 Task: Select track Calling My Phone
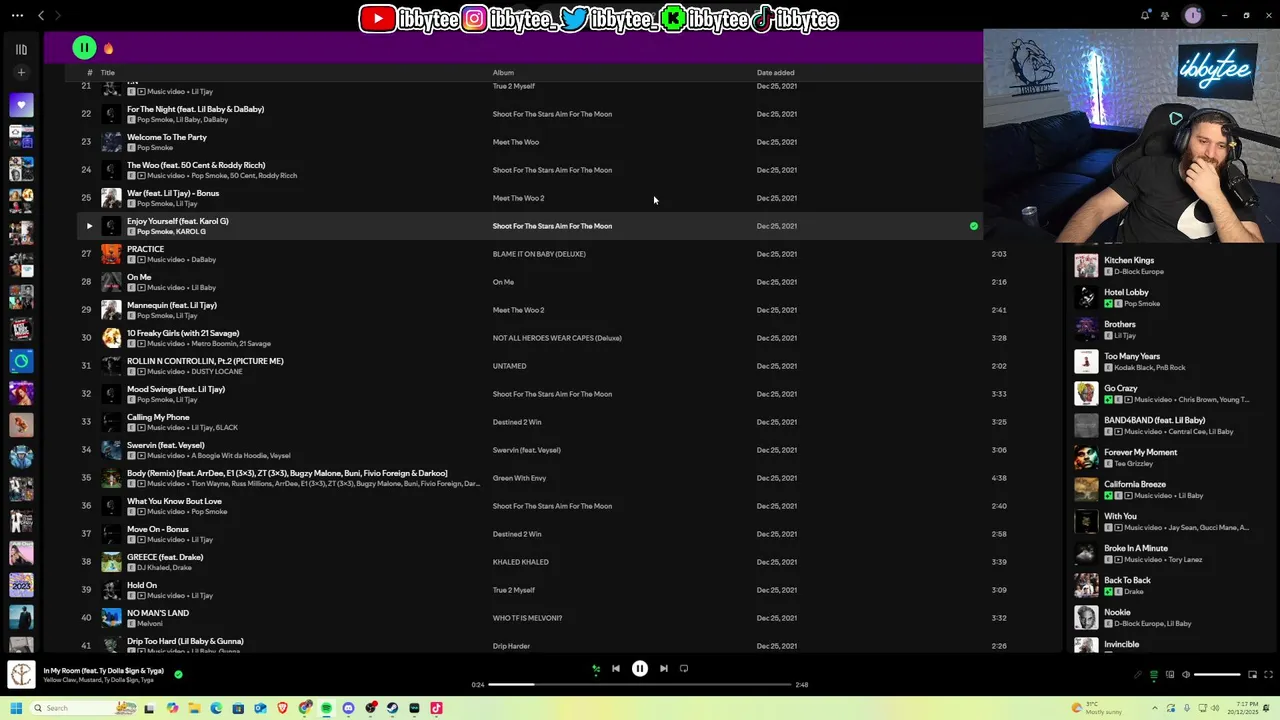[x=158, y=417]
